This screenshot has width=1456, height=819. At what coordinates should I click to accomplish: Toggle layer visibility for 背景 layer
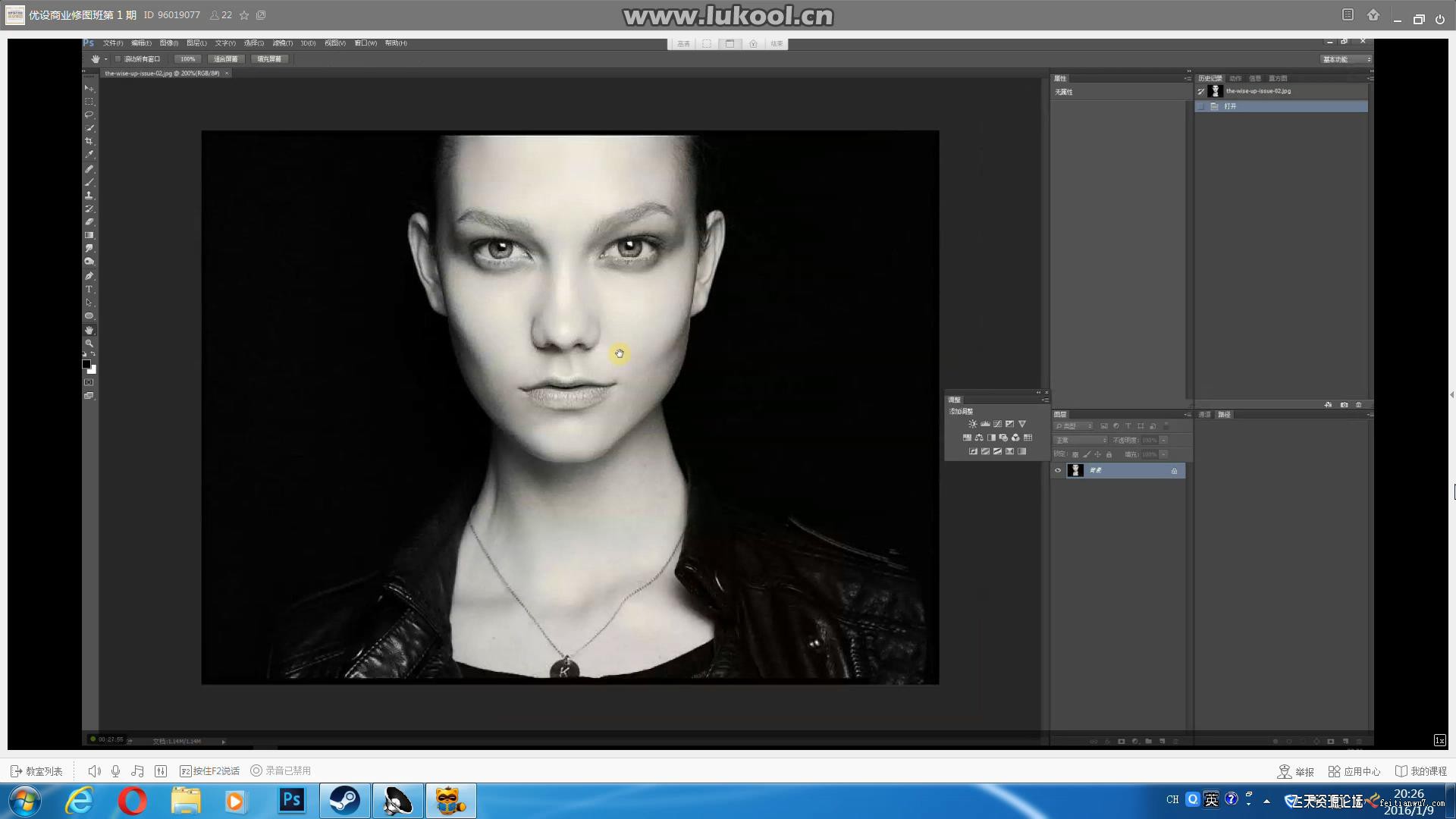[x=1058, y=470]
